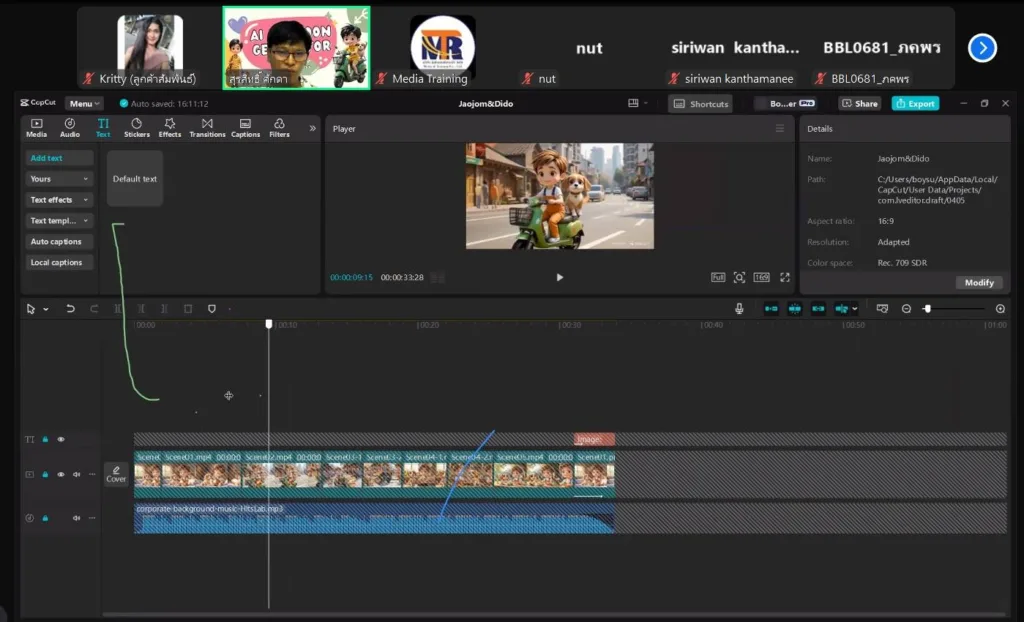Click the marker shield icon in timeline toolbar
1024x622 pixels.
point(211,309)
